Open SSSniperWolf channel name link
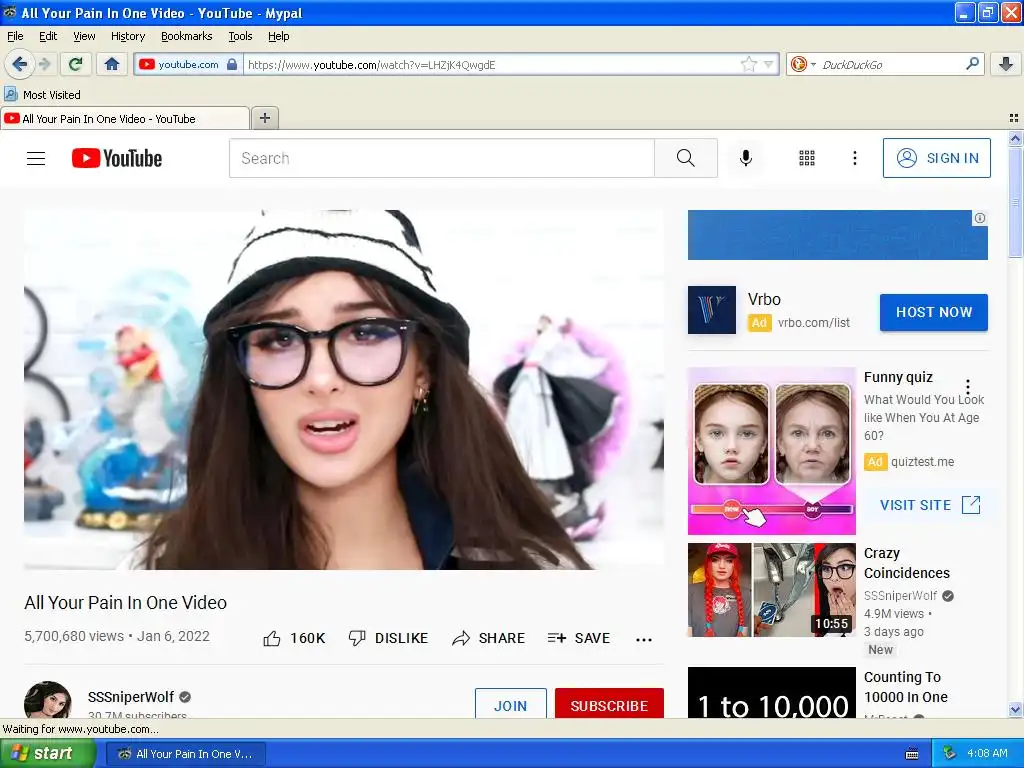Viewport: 1024px width, 768px height. (131, 697)
